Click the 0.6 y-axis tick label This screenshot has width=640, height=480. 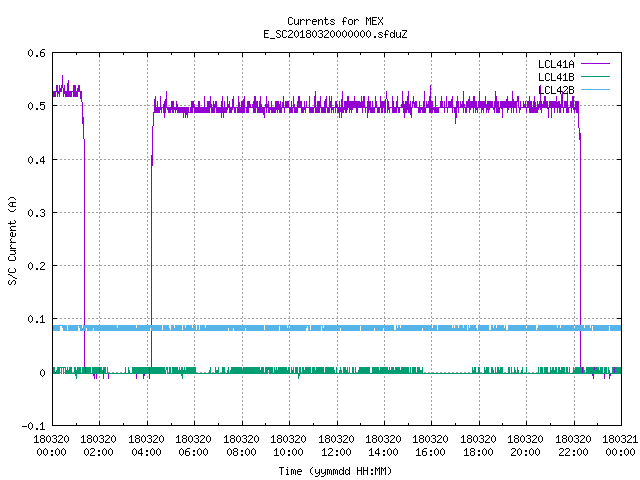[x=36, y=53]
